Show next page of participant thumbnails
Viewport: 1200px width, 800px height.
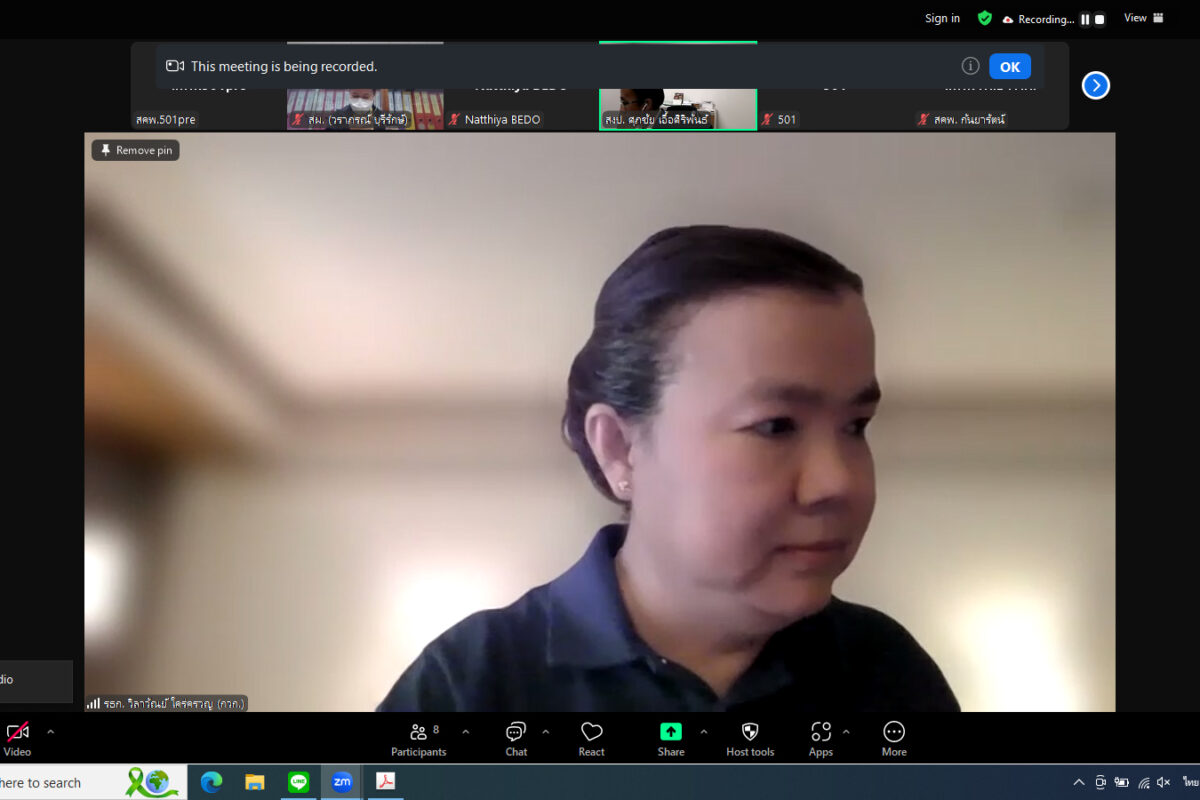(1096, 85)
